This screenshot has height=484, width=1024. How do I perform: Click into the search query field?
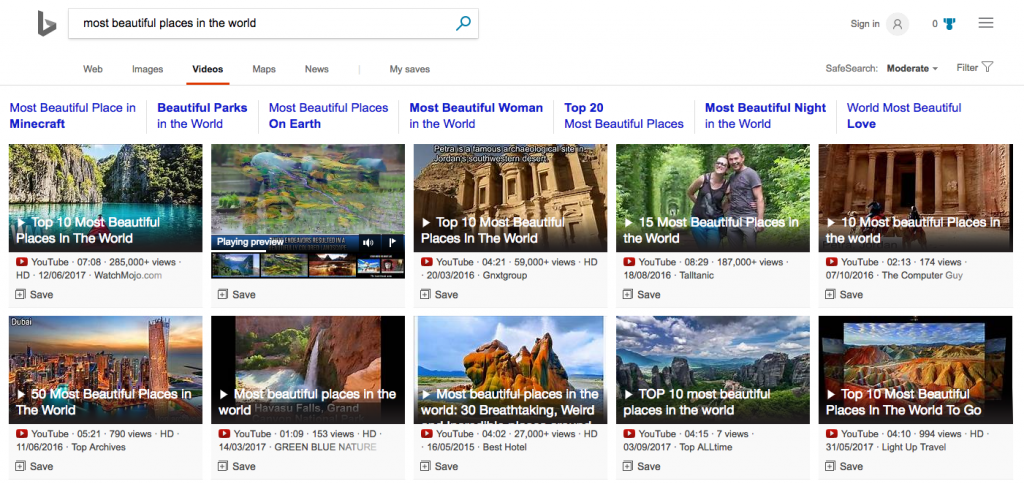pos(260,23)
